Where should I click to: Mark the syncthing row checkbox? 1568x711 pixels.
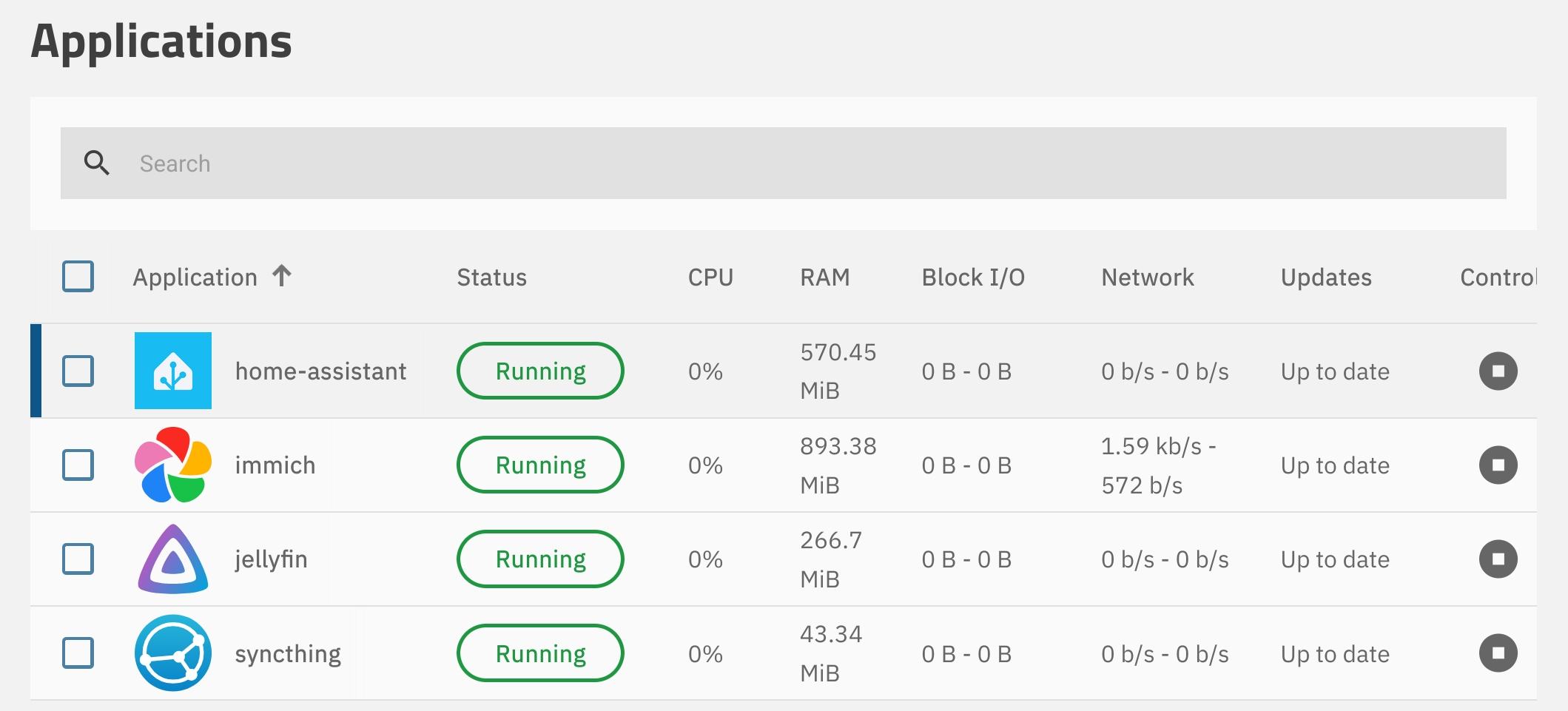[78, 653]
